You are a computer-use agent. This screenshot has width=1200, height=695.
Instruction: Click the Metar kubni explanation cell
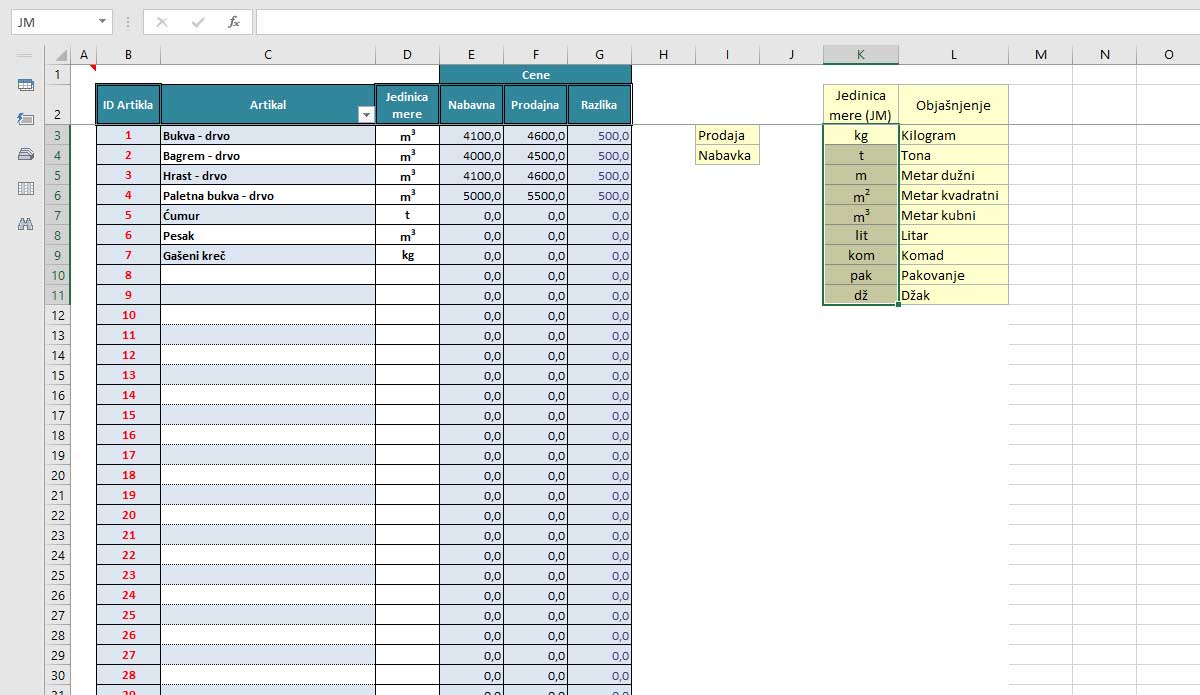[952, 215]
